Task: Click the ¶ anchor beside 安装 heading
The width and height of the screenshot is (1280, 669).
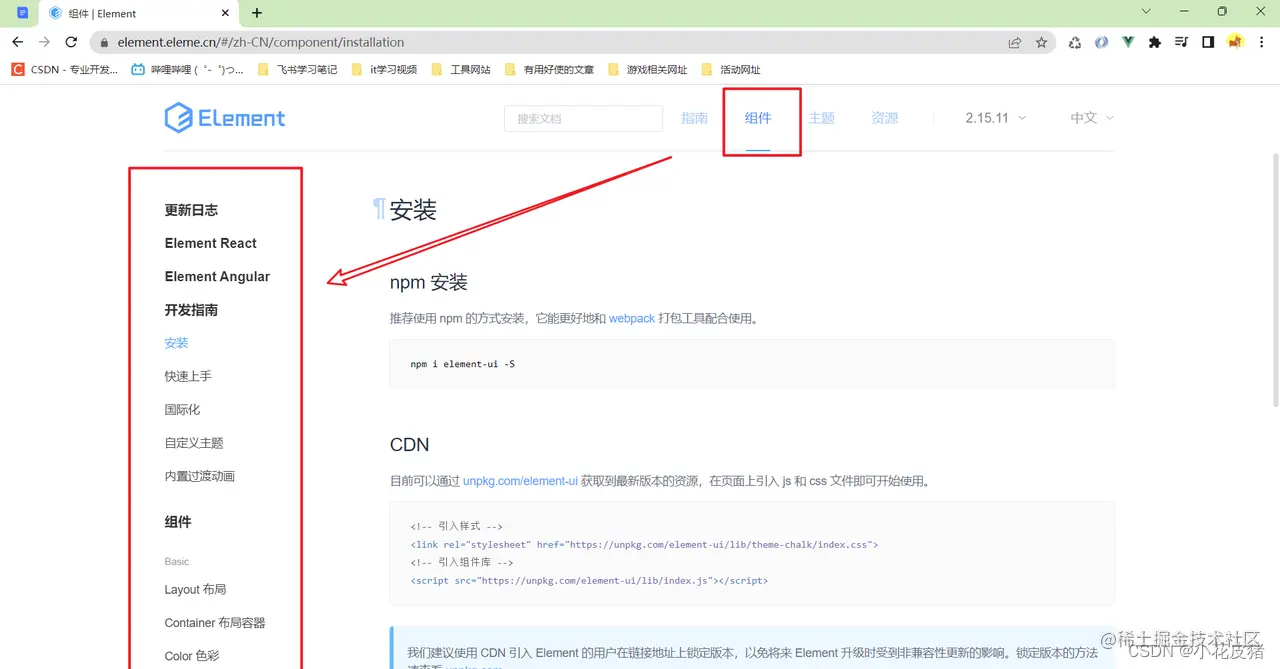Action: pyautogui.click(x=379, y=209)
